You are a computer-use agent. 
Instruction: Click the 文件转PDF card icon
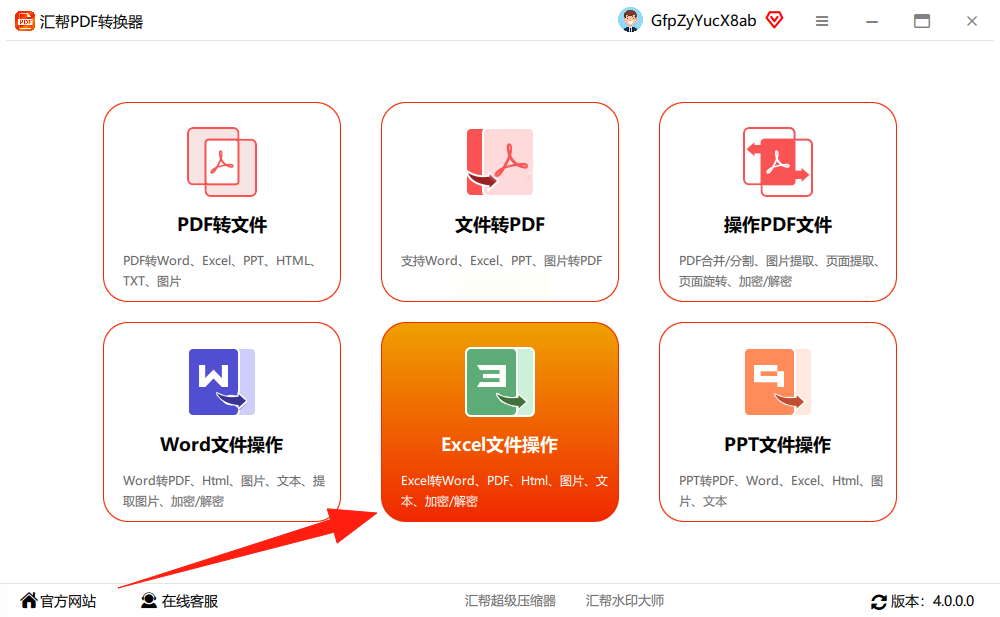tap(500, 162)
